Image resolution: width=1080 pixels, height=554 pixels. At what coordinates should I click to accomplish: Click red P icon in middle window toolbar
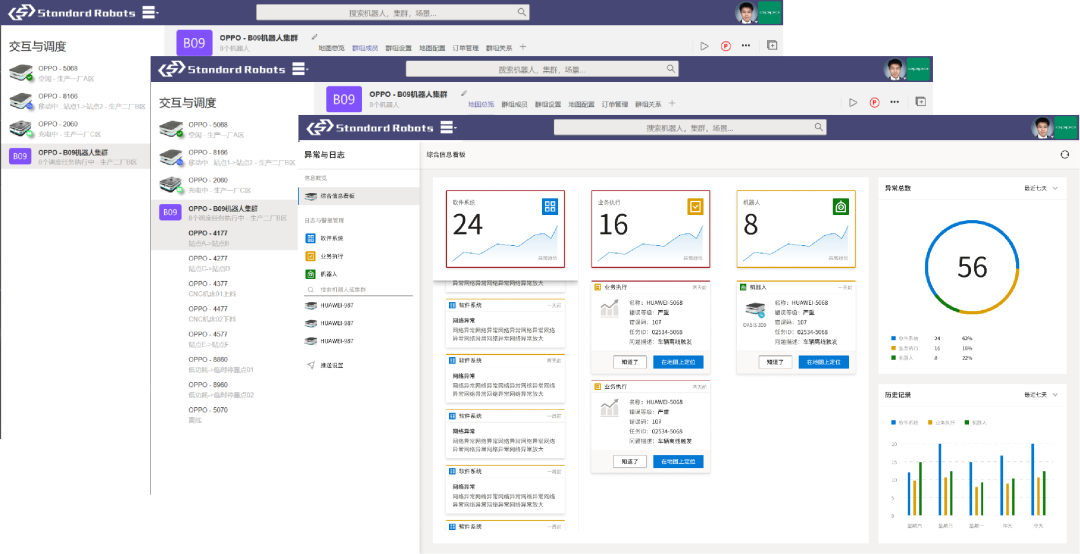874,103
